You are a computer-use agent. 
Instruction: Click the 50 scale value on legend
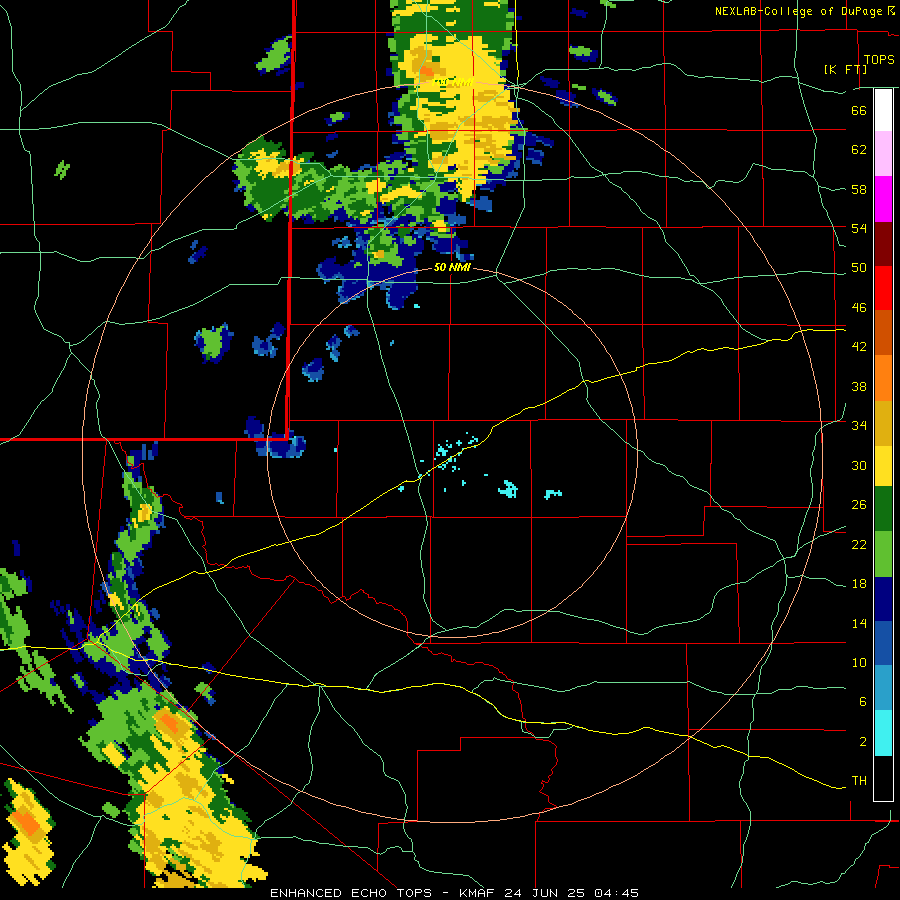[859, 268]
